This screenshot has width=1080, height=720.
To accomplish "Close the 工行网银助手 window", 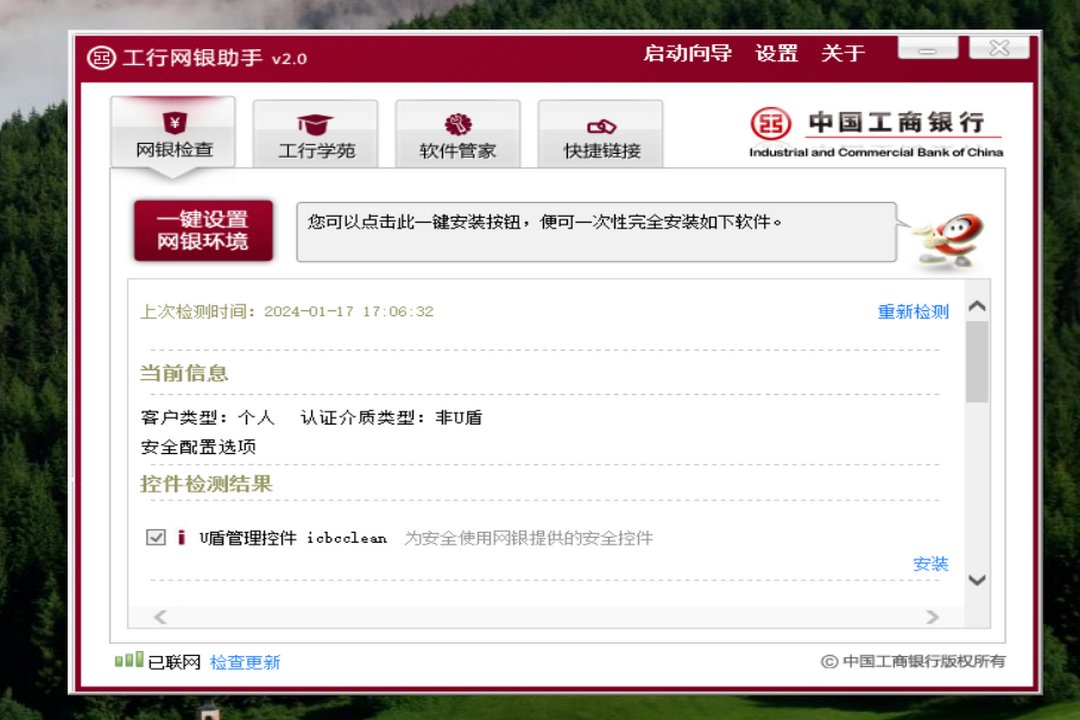I will click(x=999, y=48).
